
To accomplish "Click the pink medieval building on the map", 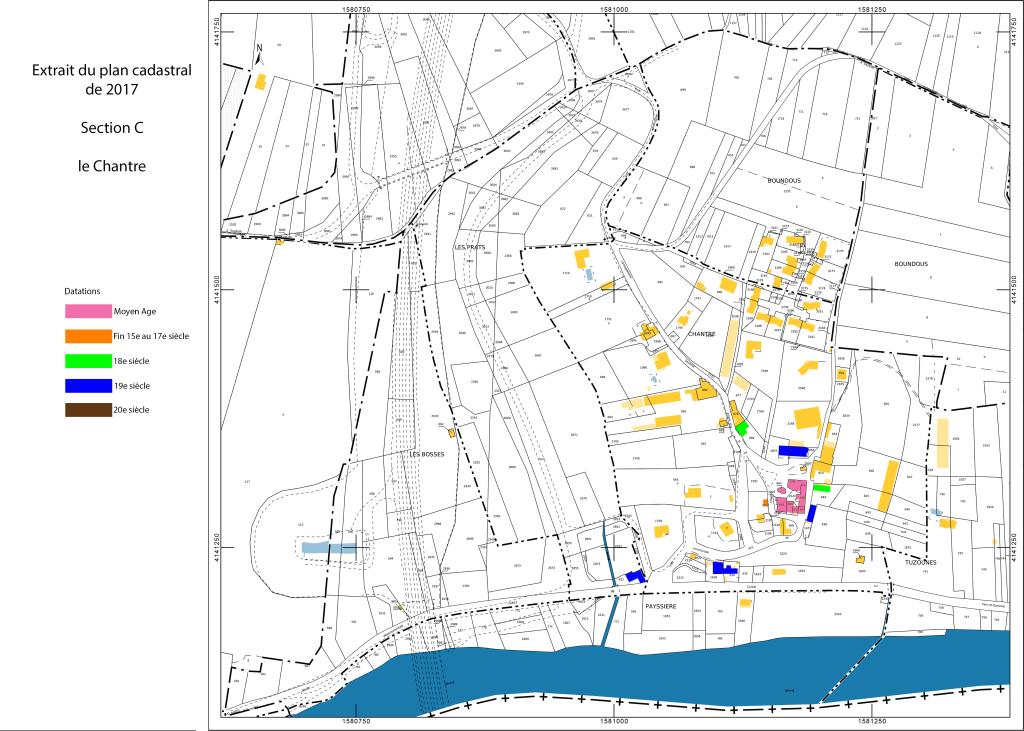I will tap(792, 498).
